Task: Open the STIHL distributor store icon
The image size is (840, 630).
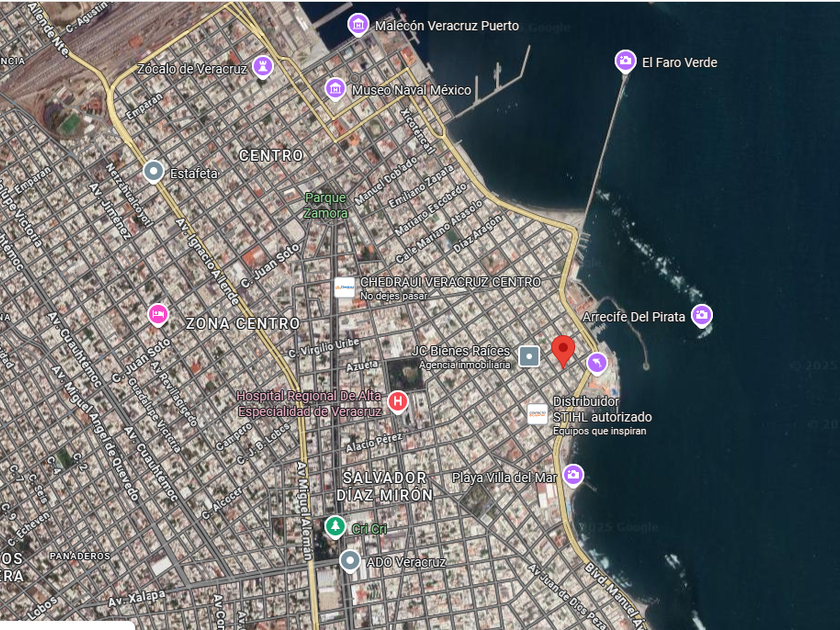Action: click(x=537, y=414)
